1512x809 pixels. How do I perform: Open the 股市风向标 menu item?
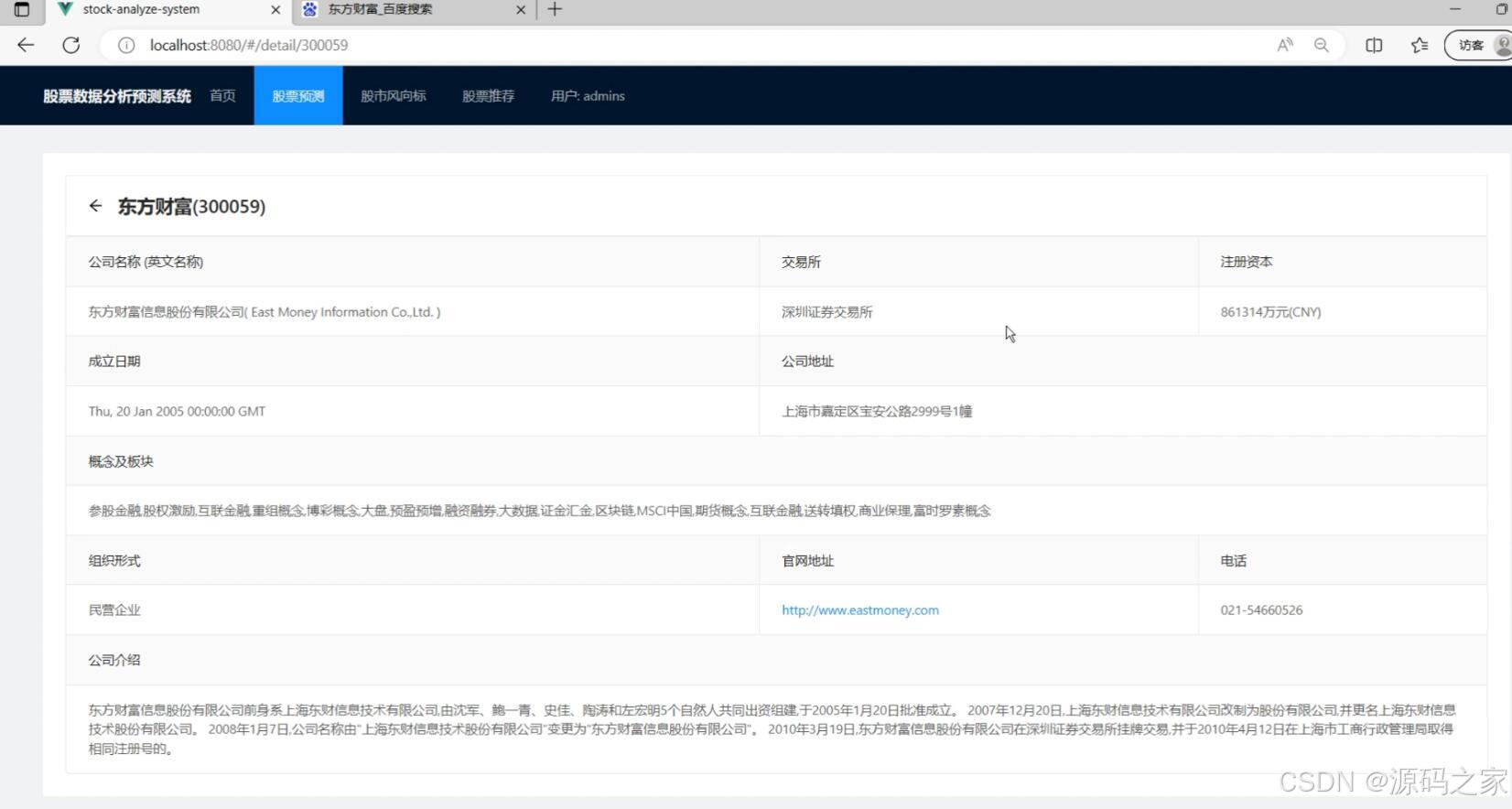(394, 96)
